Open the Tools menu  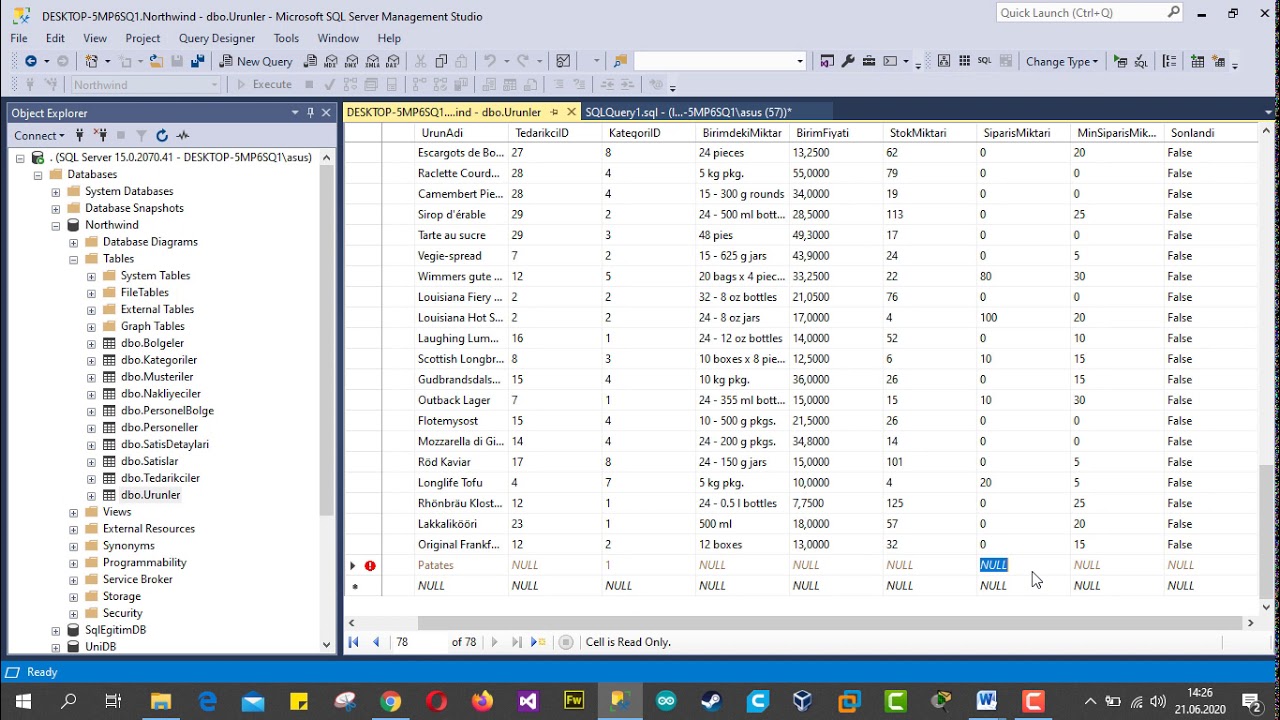pyautogui.click(x=286, y=38)
